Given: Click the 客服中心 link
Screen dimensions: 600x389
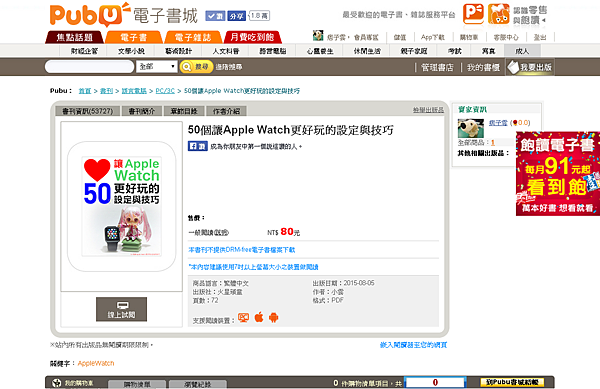Looking at the screenshot, I should 506,37.
